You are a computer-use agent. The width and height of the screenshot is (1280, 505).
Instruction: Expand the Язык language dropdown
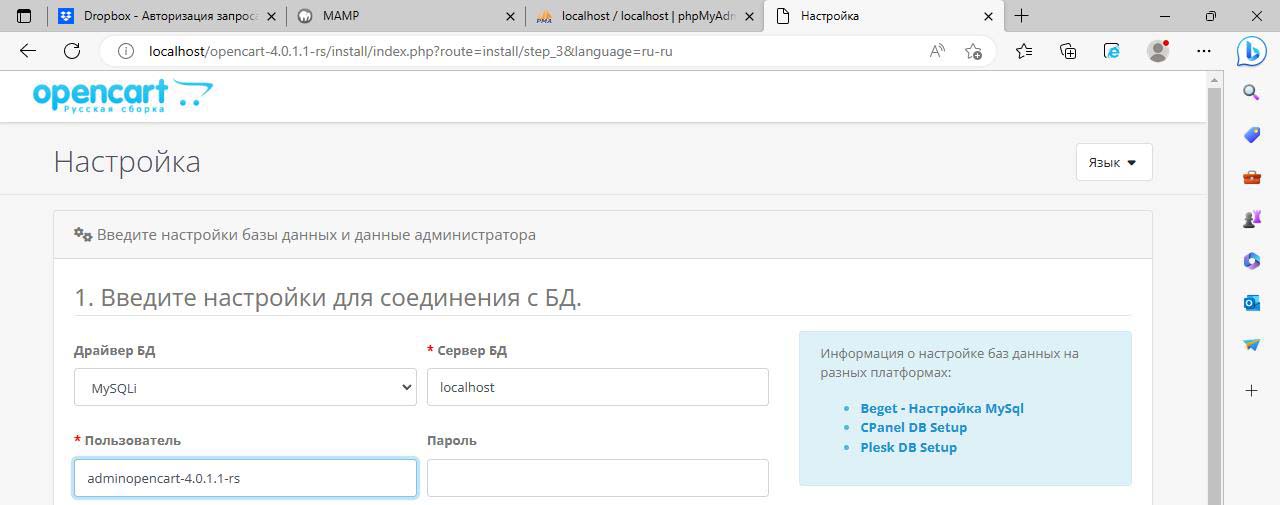coord(1113,162)
